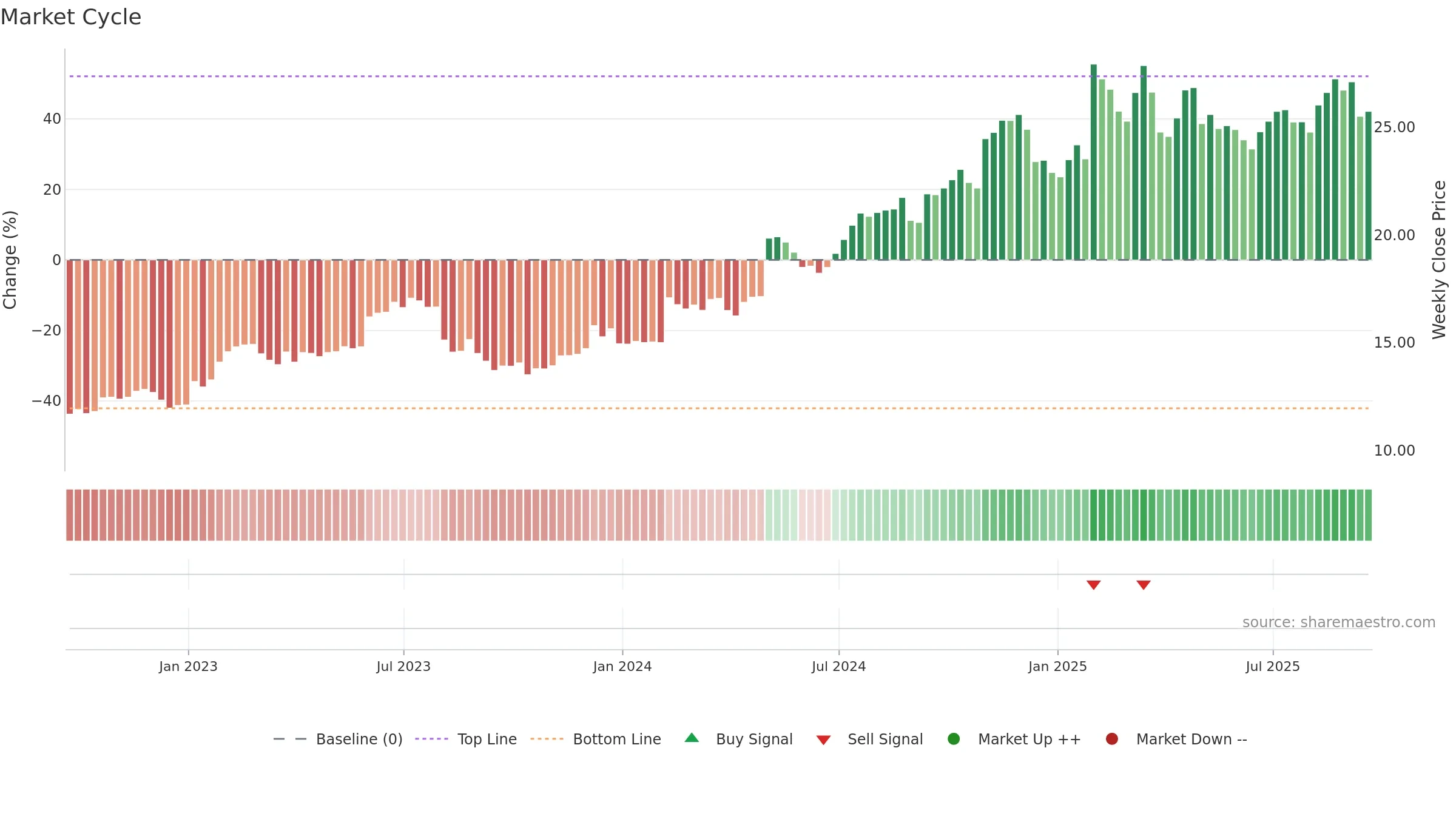This screenshot has width=1456, height=819.
Task: Click the 15.00 price axis value
Action: 1394,342
